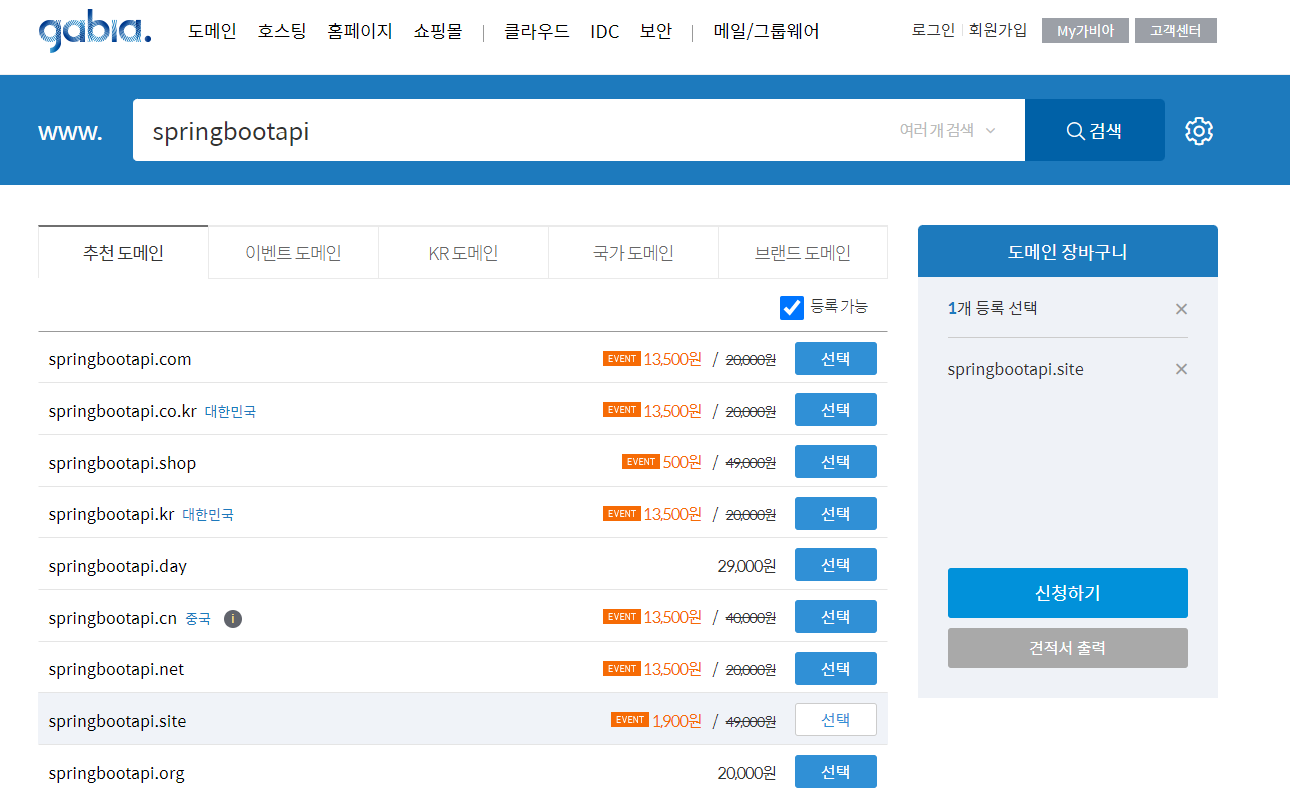Select springbootapi.shop with its 선택 button
The image size is (1290, 795).
836,462
